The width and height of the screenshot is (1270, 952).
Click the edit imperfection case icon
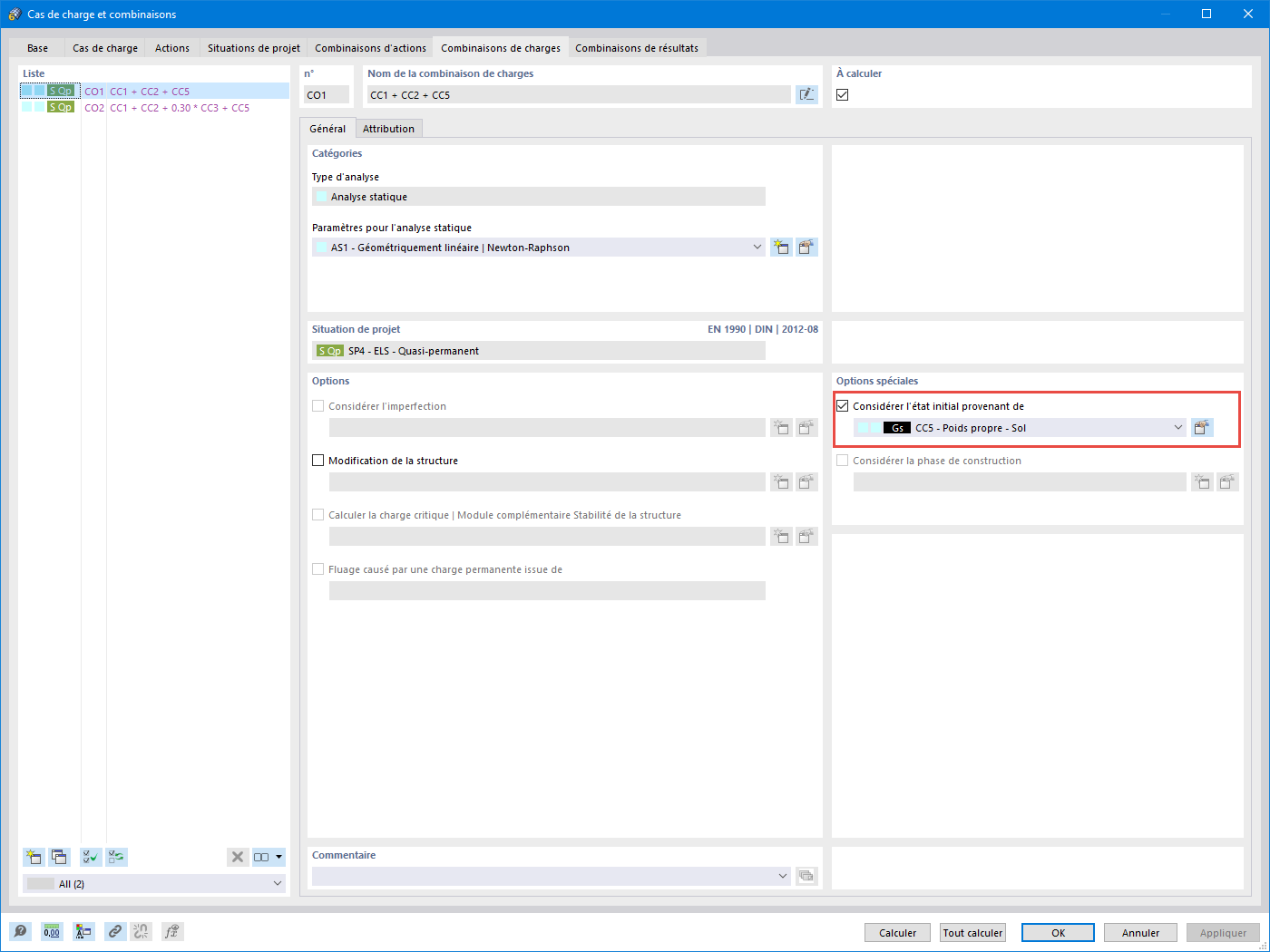tap(806, 428)
